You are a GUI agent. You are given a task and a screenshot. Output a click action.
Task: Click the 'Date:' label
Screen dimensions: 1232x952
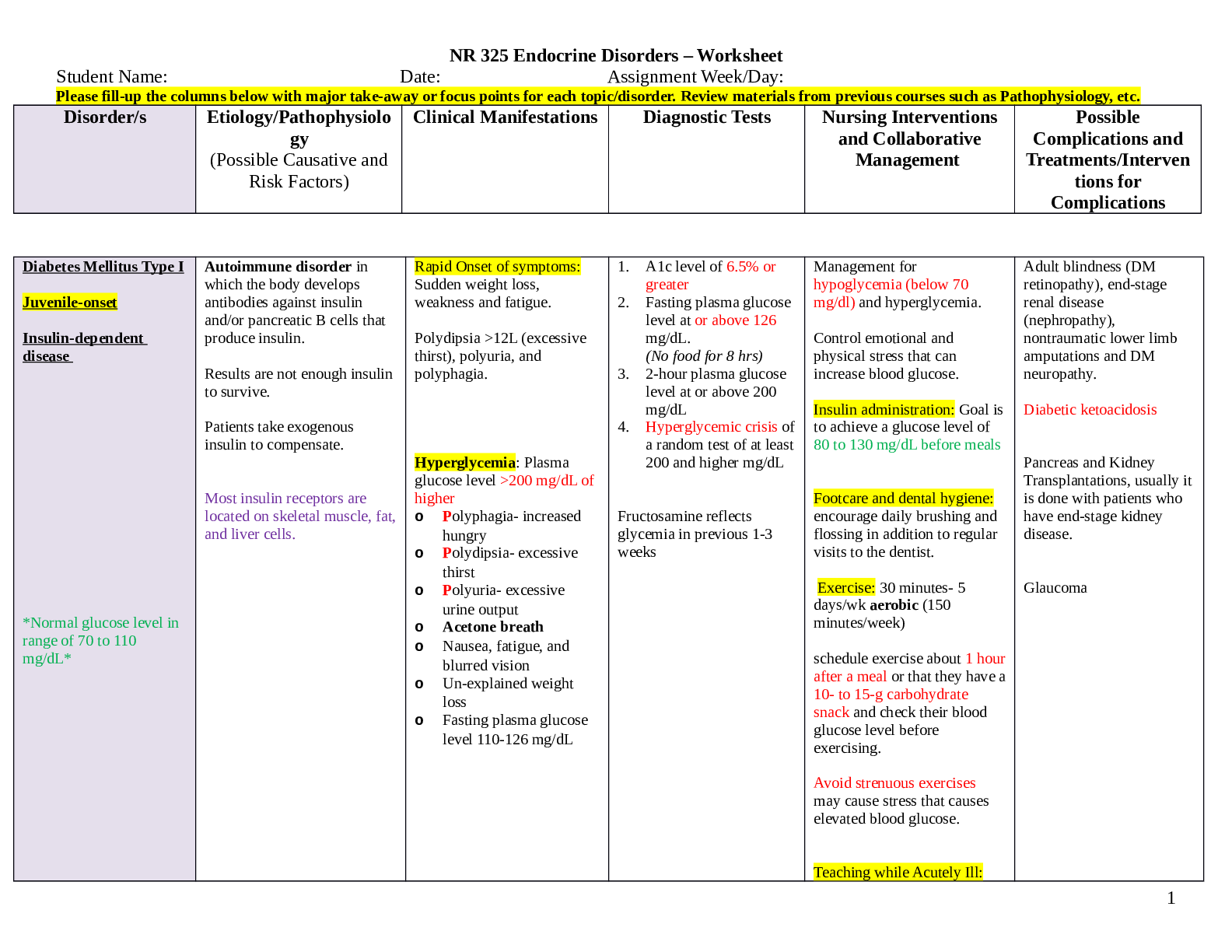420,76
